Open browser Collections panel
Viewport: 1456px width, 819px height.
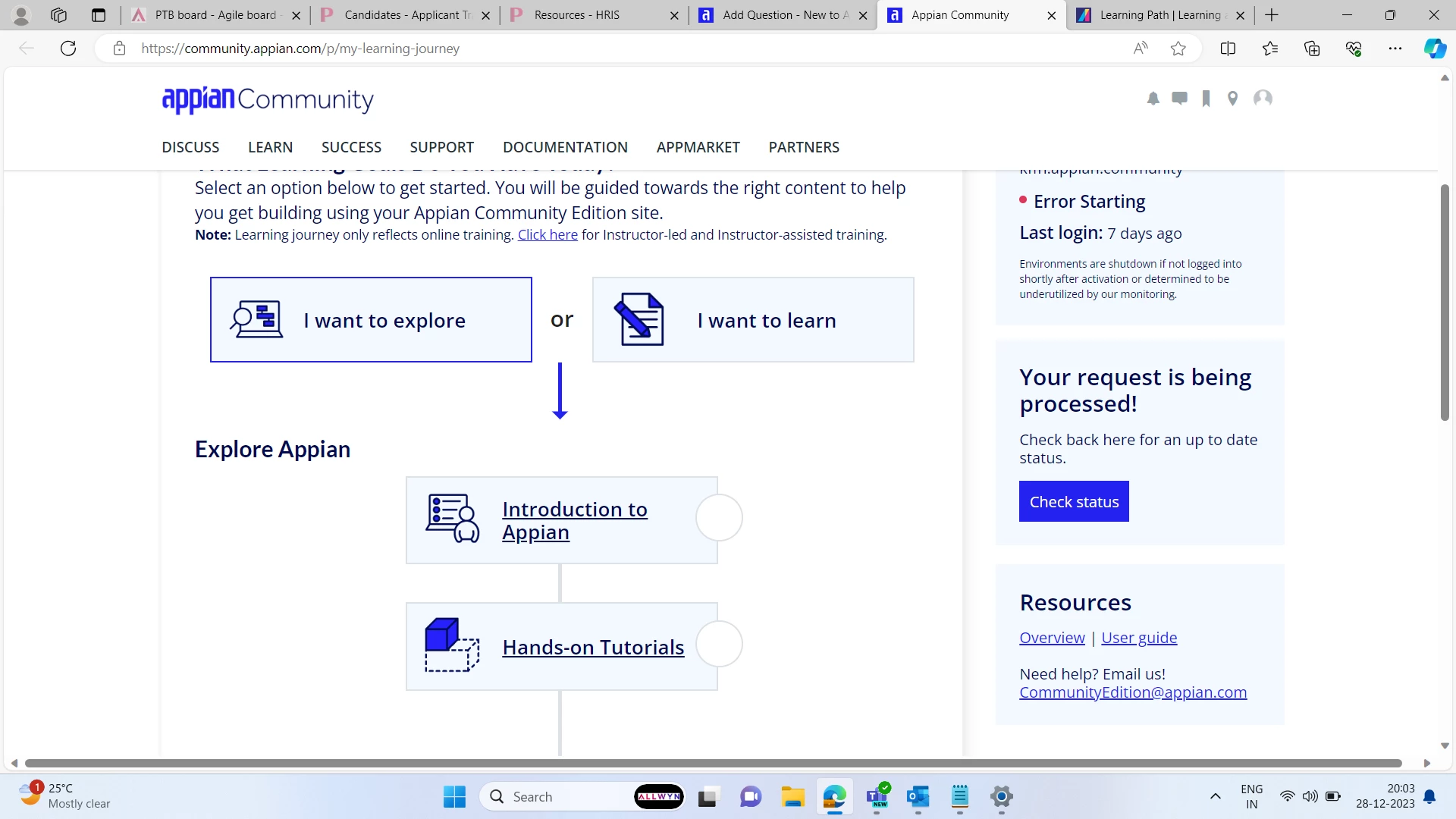[1312, 49]
